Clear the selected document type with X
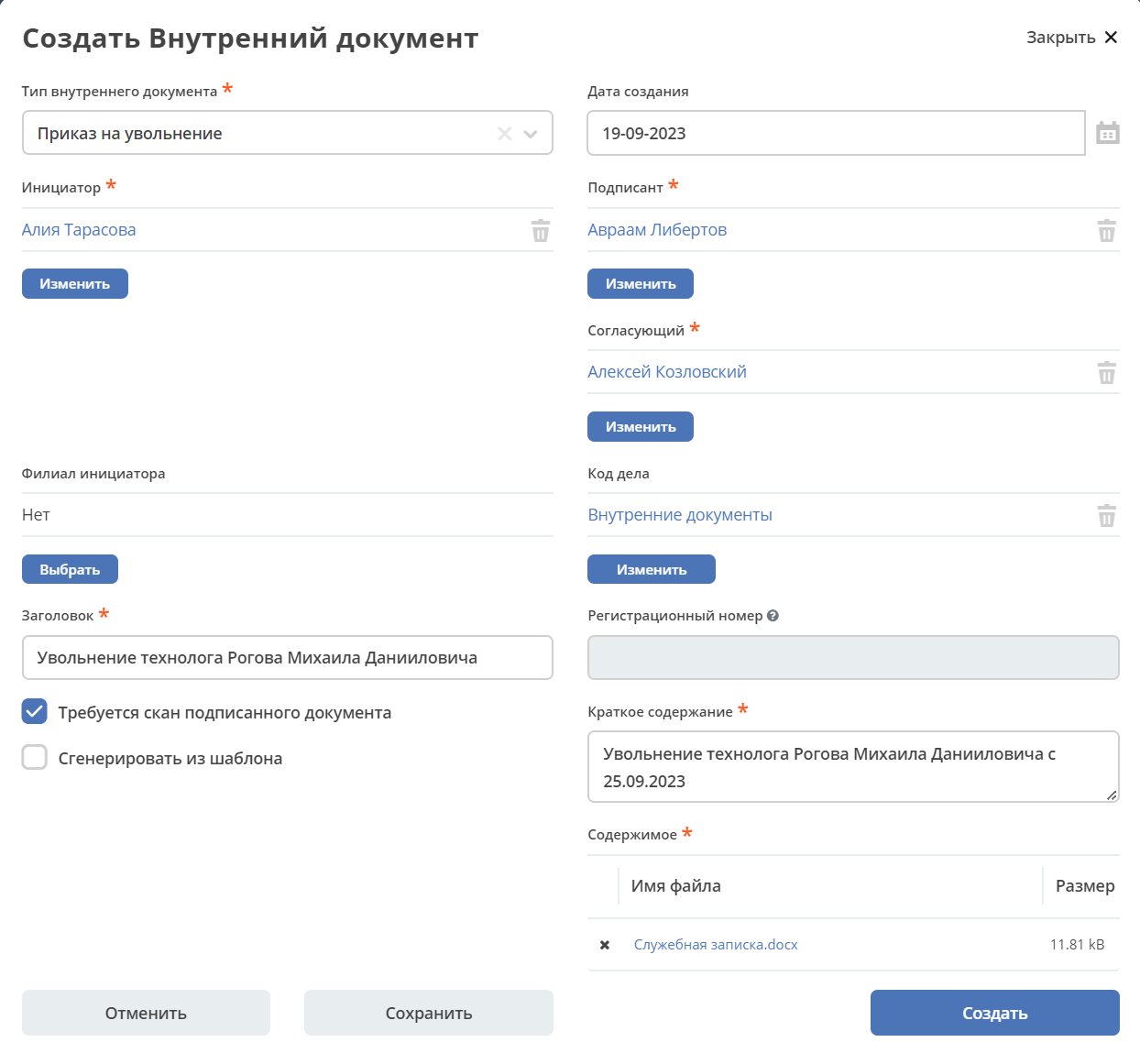The height and width of the screenshot is (1064, 1140). pyautogui.click(x=504, y=134)
